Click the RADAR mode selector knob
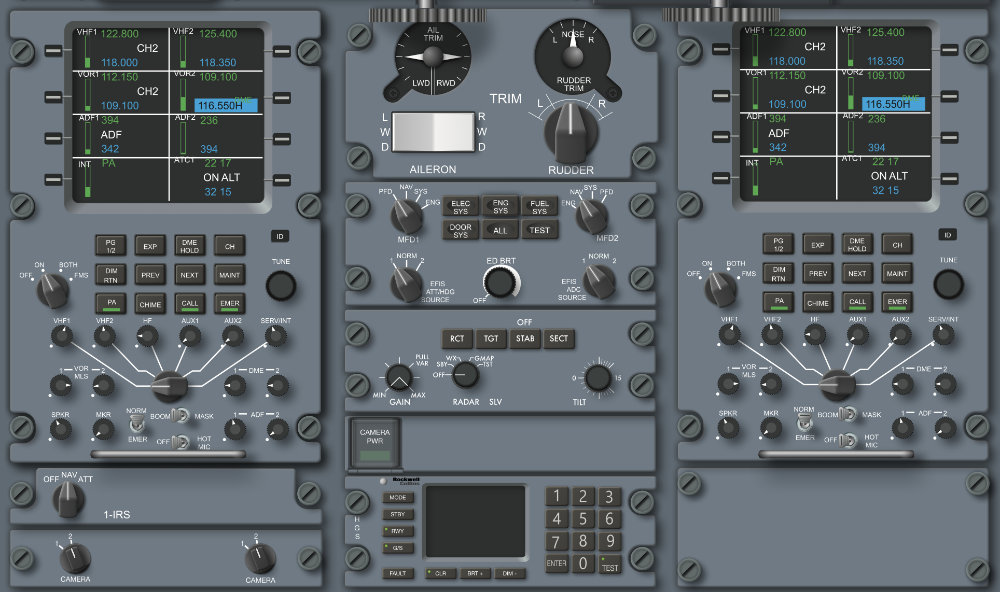Viewport: 1000px width, 592px height. pyautogui.click(x=463, y=375)
